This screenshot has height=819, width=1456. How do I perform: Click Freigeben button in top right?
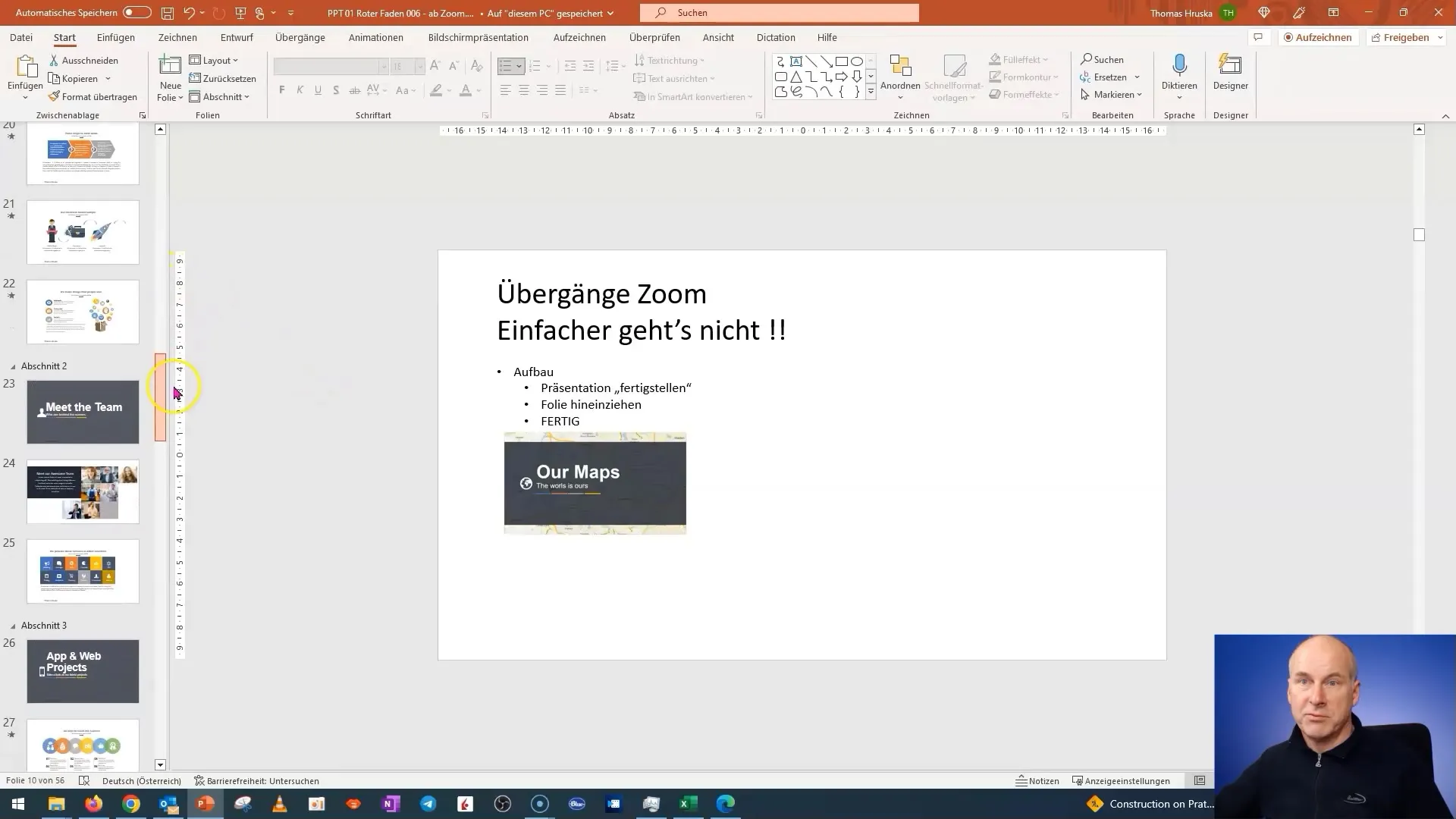click(x=1405, y=36)
